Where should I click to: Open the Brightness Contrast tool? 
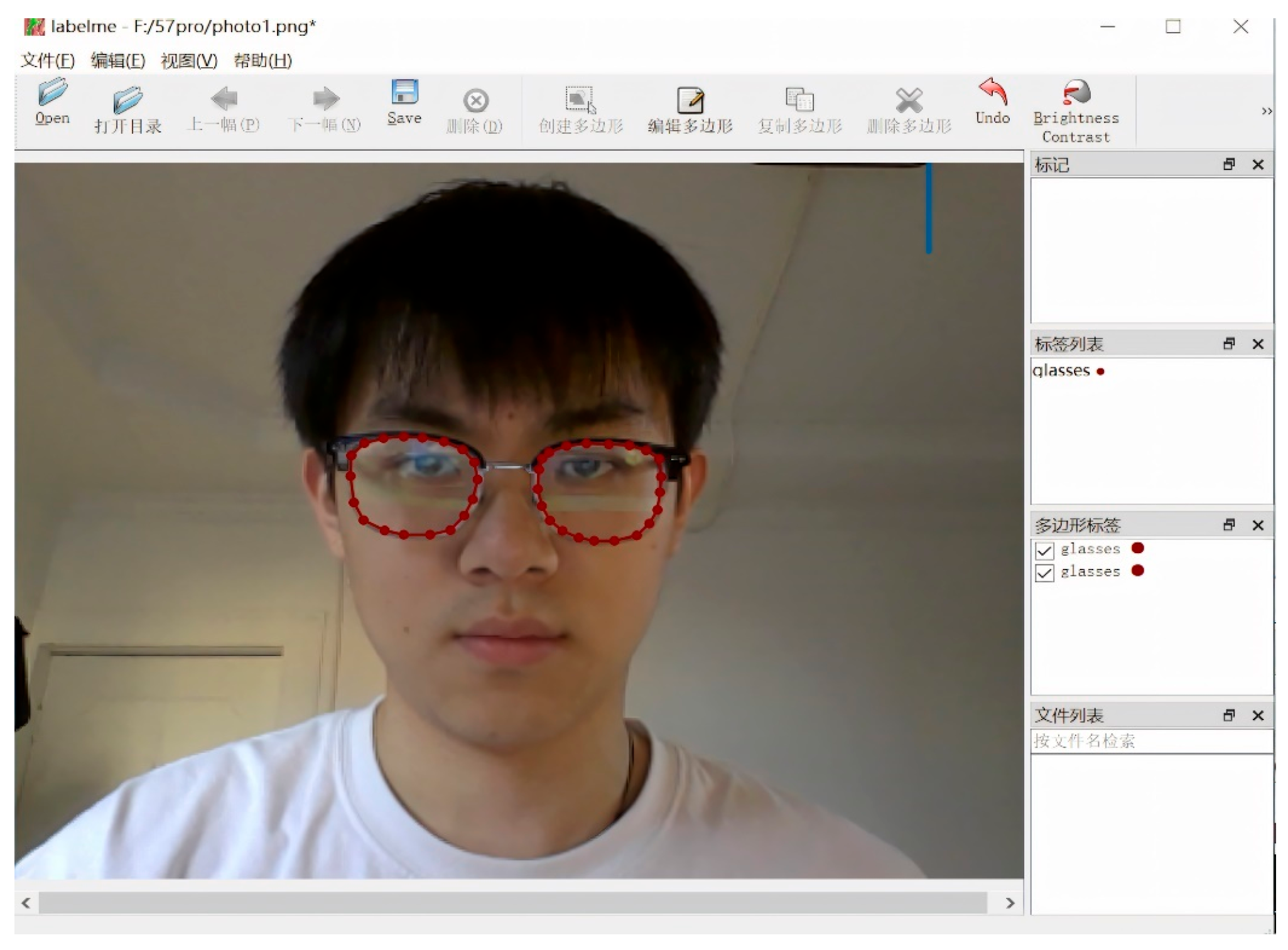1076,94
